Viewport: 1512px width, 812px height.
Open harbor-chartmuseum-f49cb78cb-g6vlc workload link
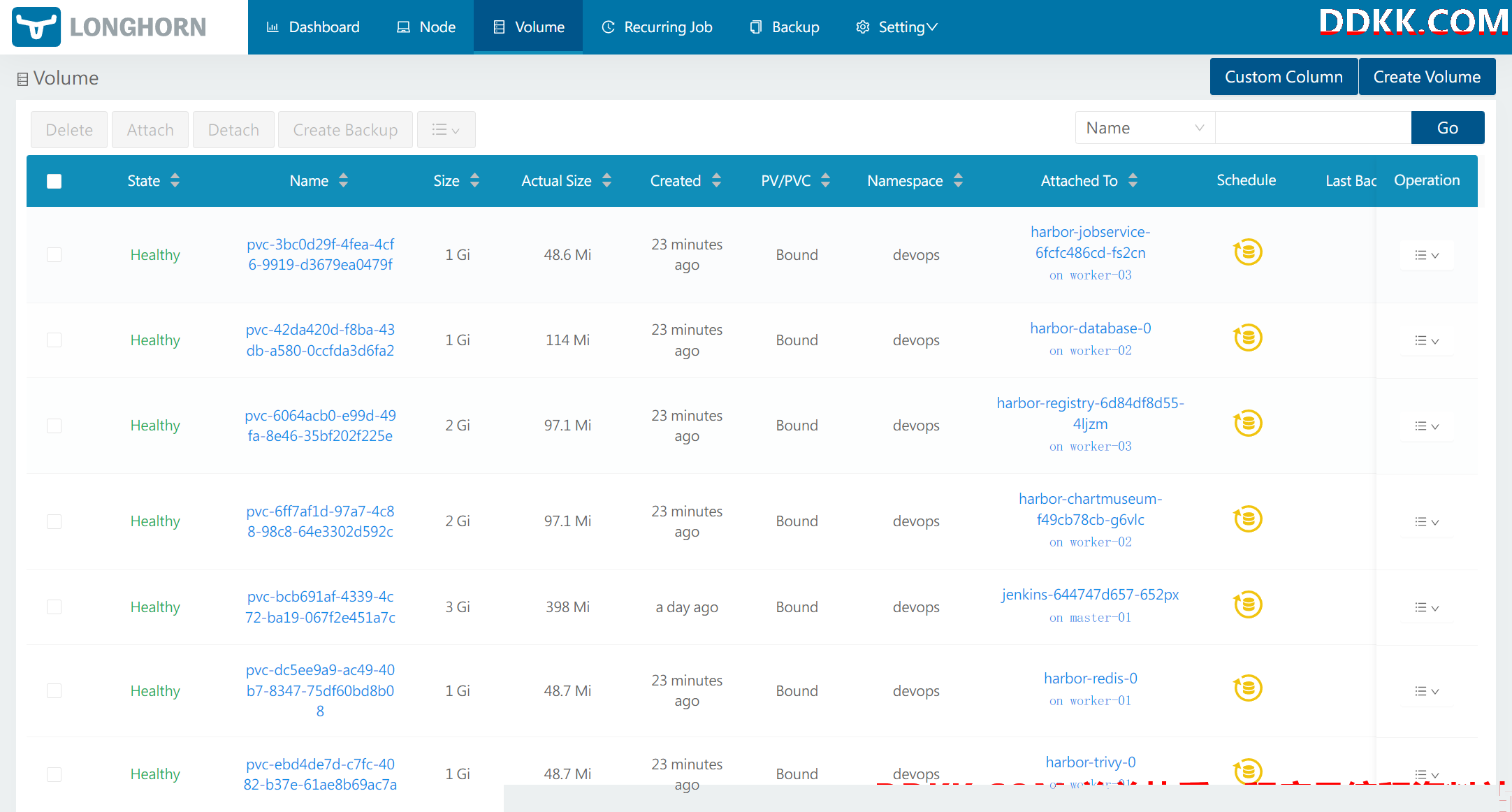1090,509
